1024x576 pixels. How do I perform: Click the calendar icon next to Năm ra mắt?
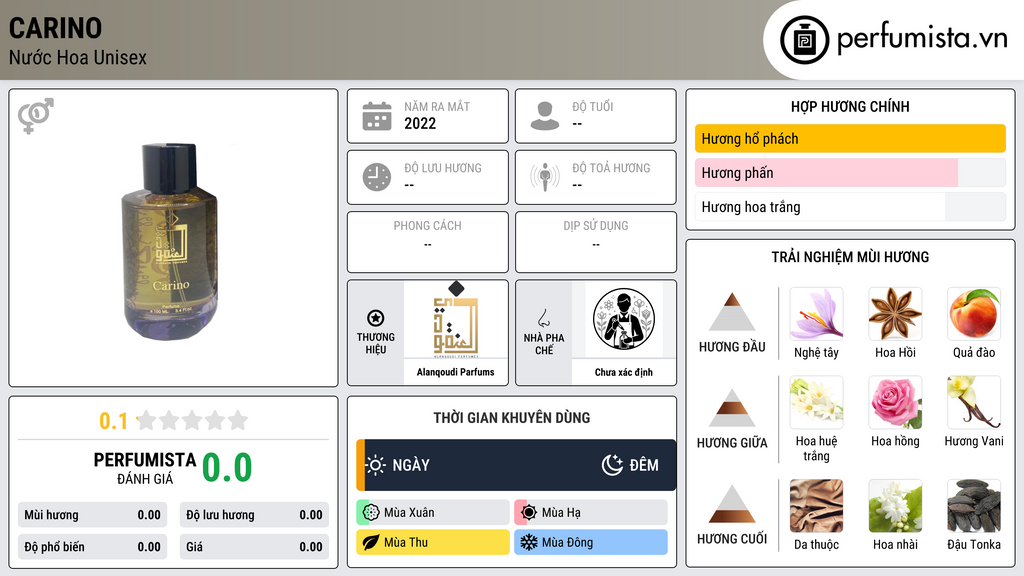(377, 116)
